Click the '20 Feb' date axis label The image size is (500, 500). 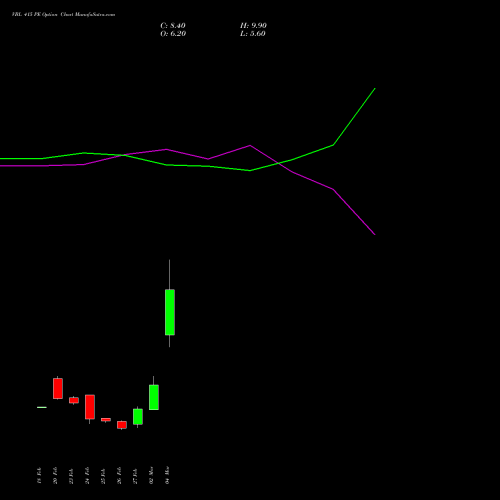[x=55, y=475]
